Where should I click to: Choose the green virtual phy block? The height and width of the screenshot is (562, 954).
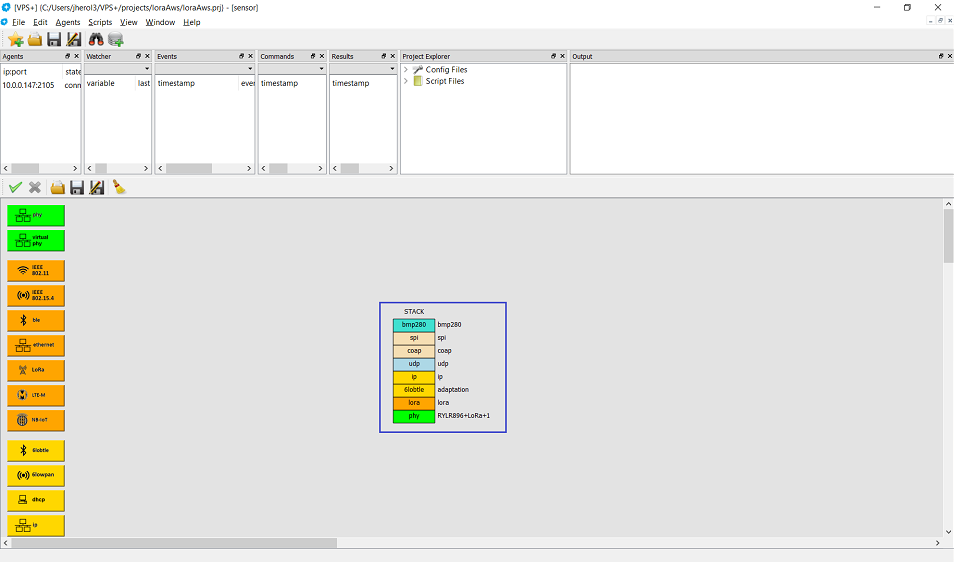tap(36, 240)
